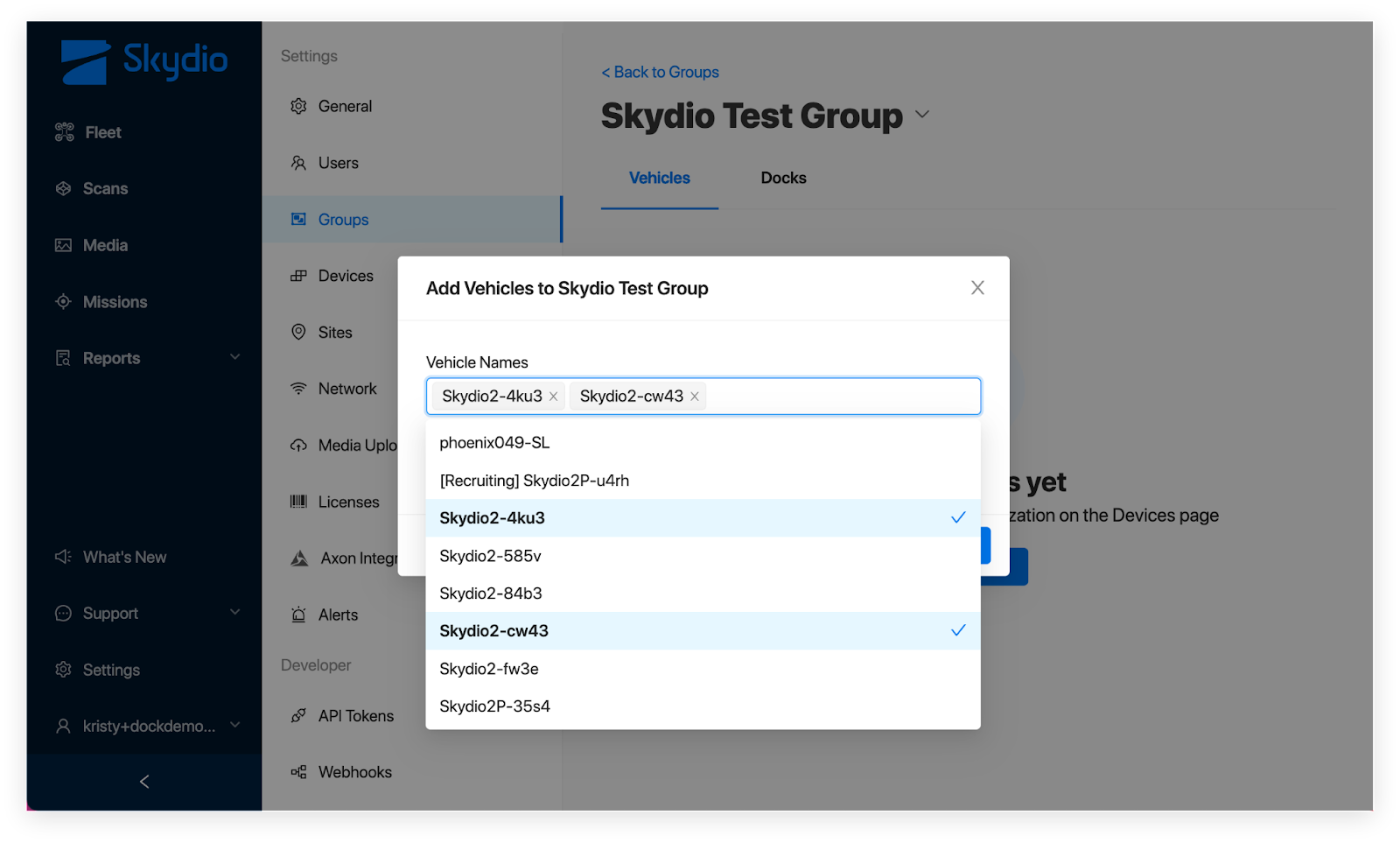Click the user account icon
This screenshot has height=843, width=1400.
pyautogui.click(x=63, y=726)
